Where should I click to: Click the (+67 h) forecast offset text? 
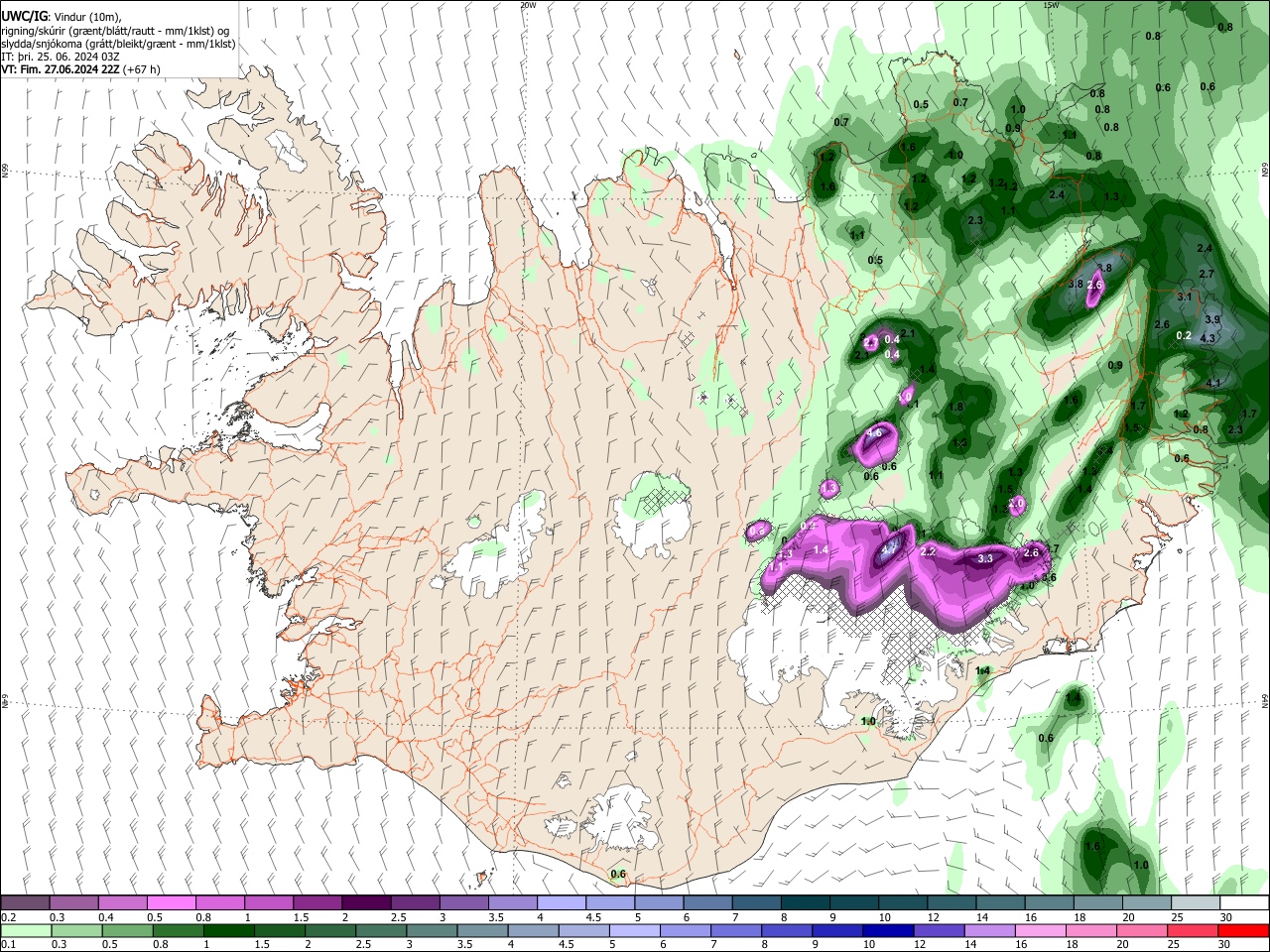[142, 69]
